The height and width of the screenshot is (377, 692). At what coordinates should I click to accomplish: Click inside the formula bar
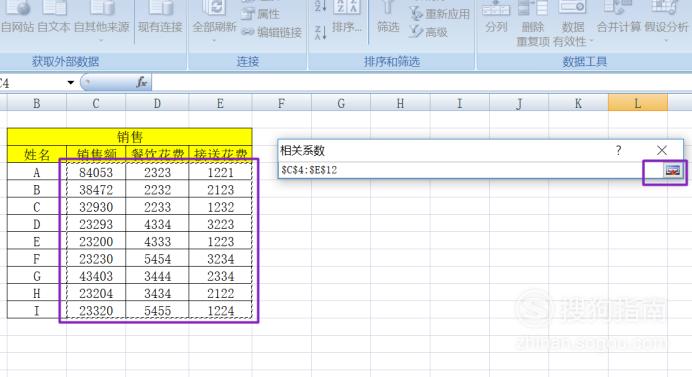pyautogui.click(x=421, y=83)
